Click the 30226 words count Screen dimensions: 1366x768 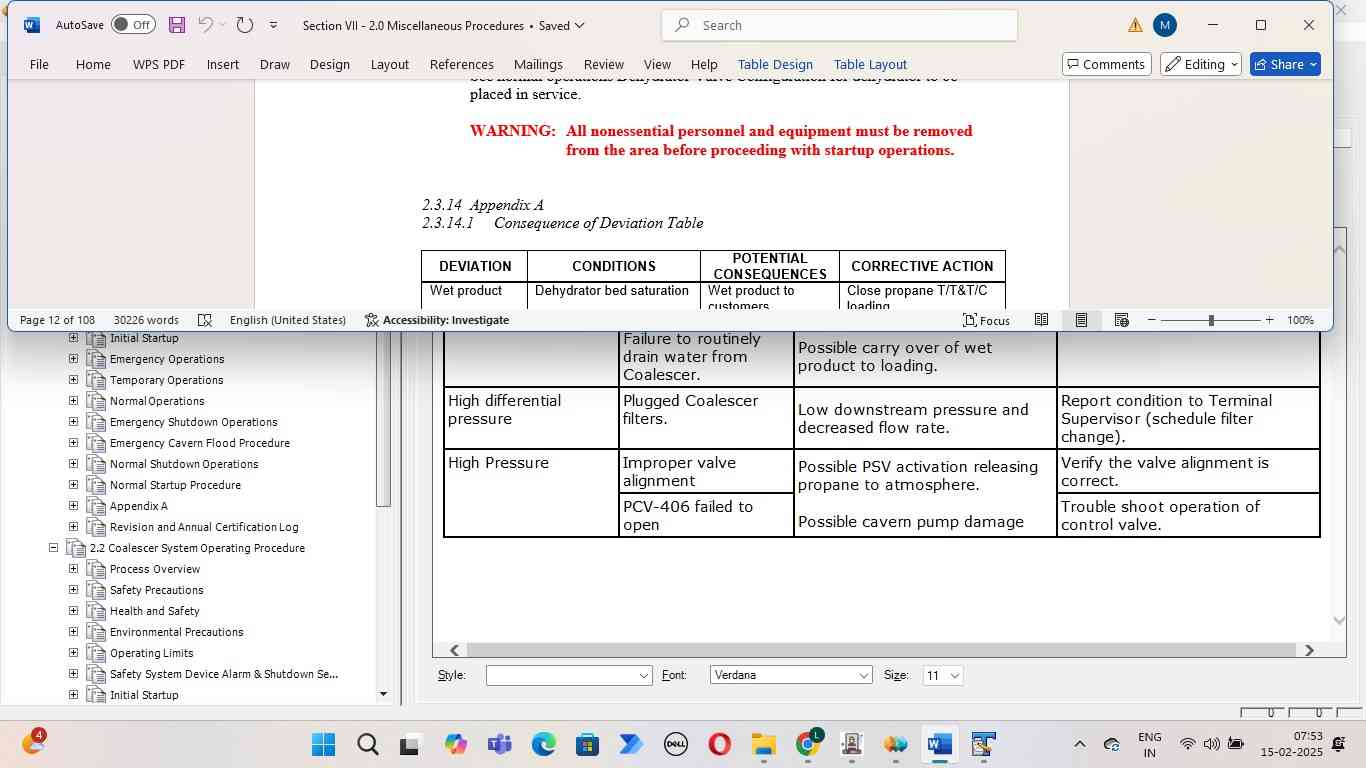pyautogui.click(x=146, y=320)
